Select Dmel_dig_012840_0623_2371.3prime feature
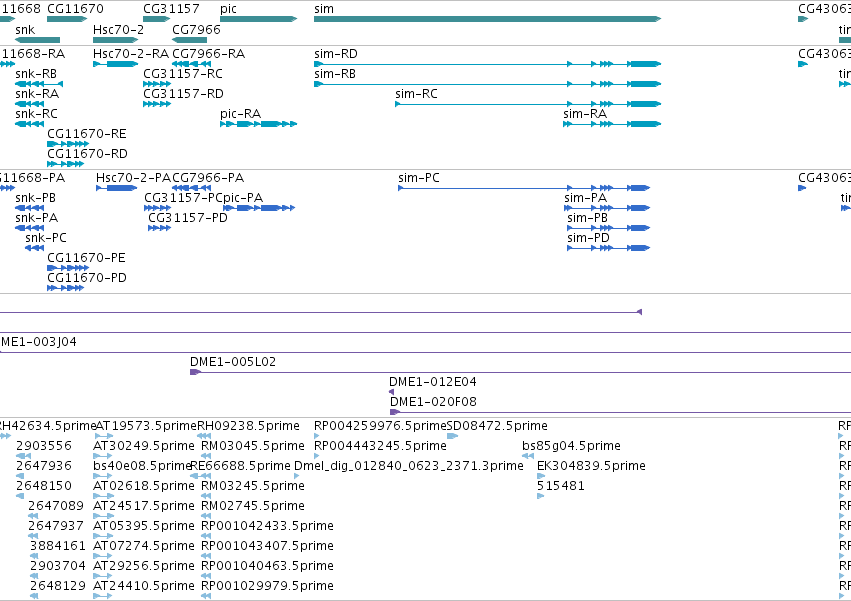Screen dimensions: 851x601 pos(296,476)
